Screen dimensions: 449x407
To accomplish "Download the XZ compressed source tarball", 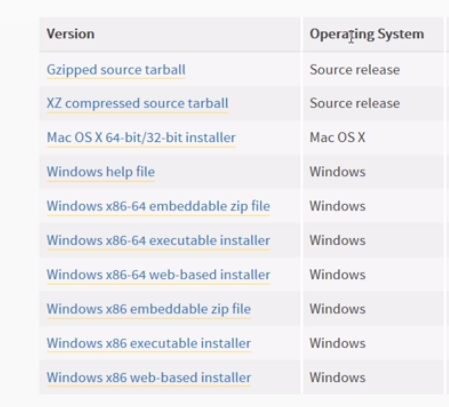I will tap(137, 103).
